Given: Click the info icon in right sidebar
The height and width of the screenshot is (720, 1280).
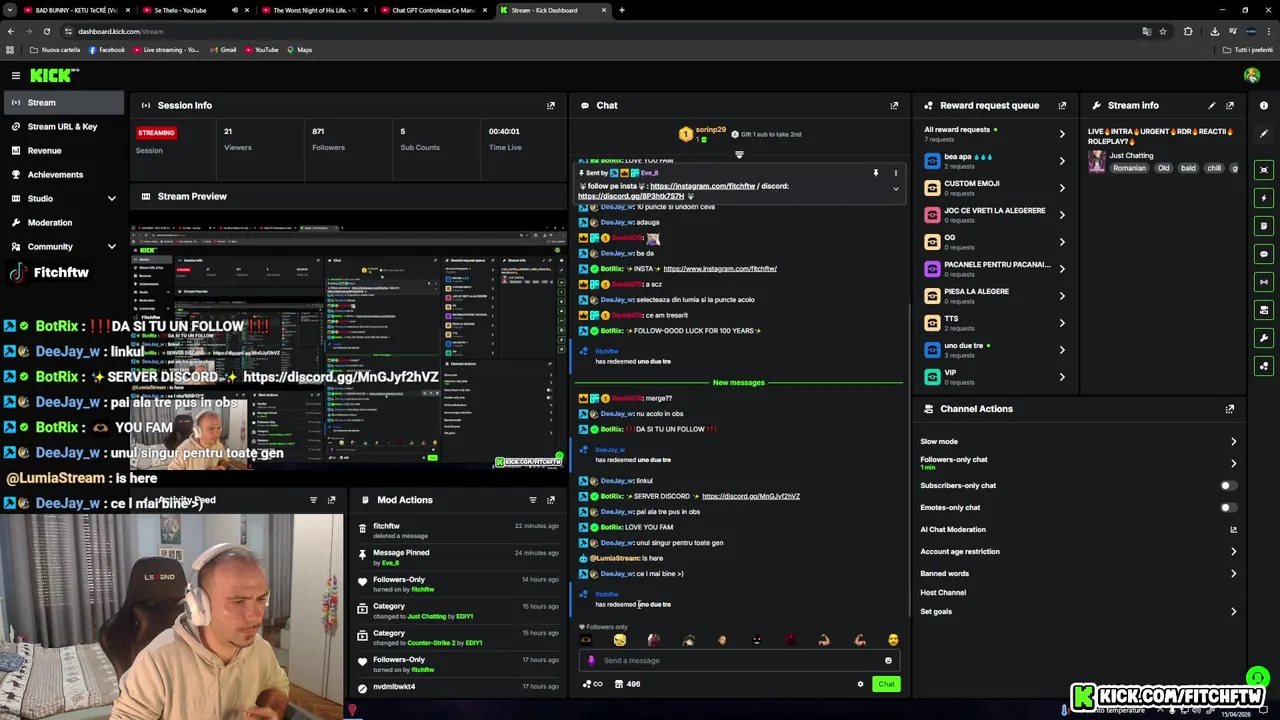Looking at the screenshot, I should (x=1264, y=105).
